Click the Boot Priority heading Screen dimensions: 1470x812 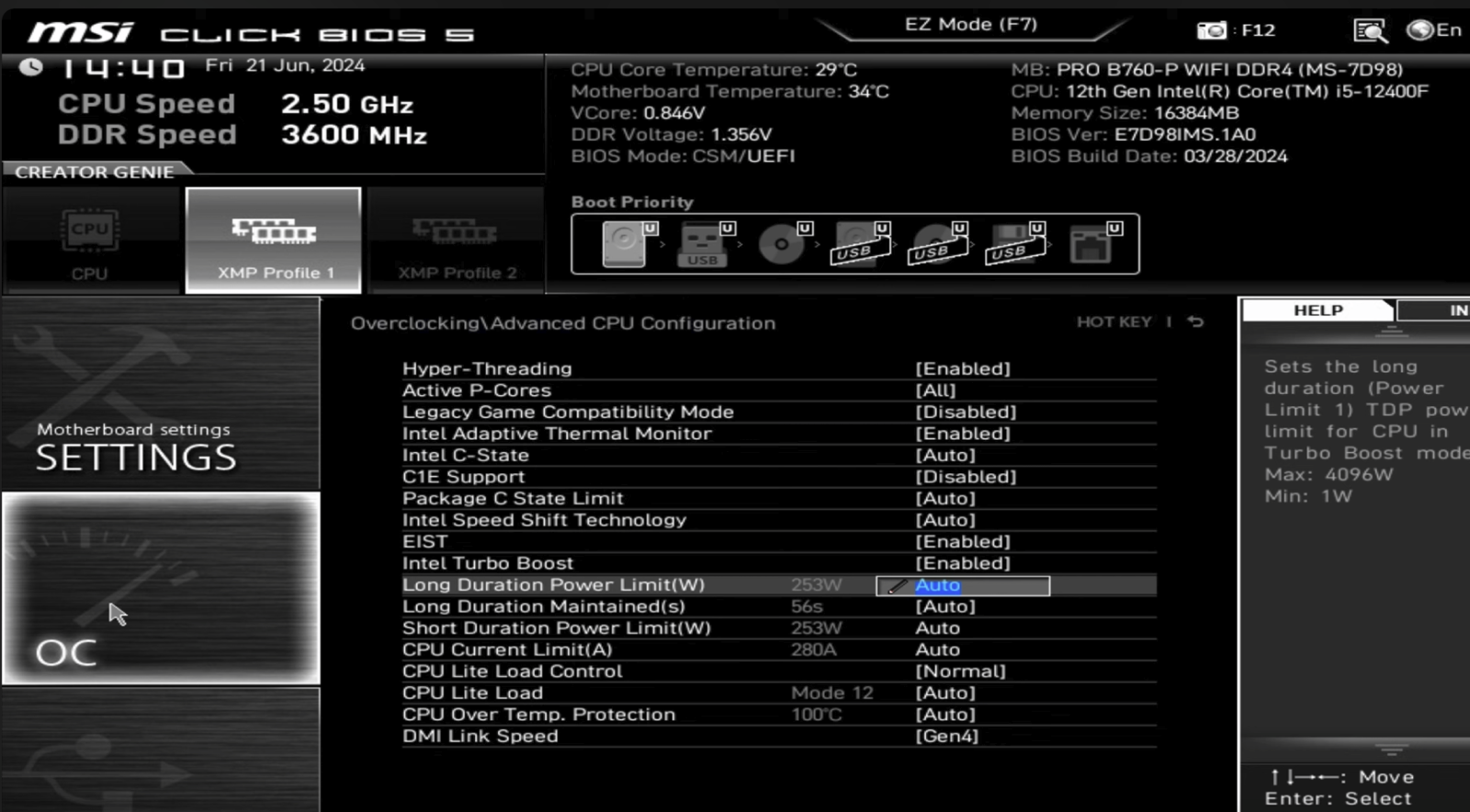(x=632, y=202)
